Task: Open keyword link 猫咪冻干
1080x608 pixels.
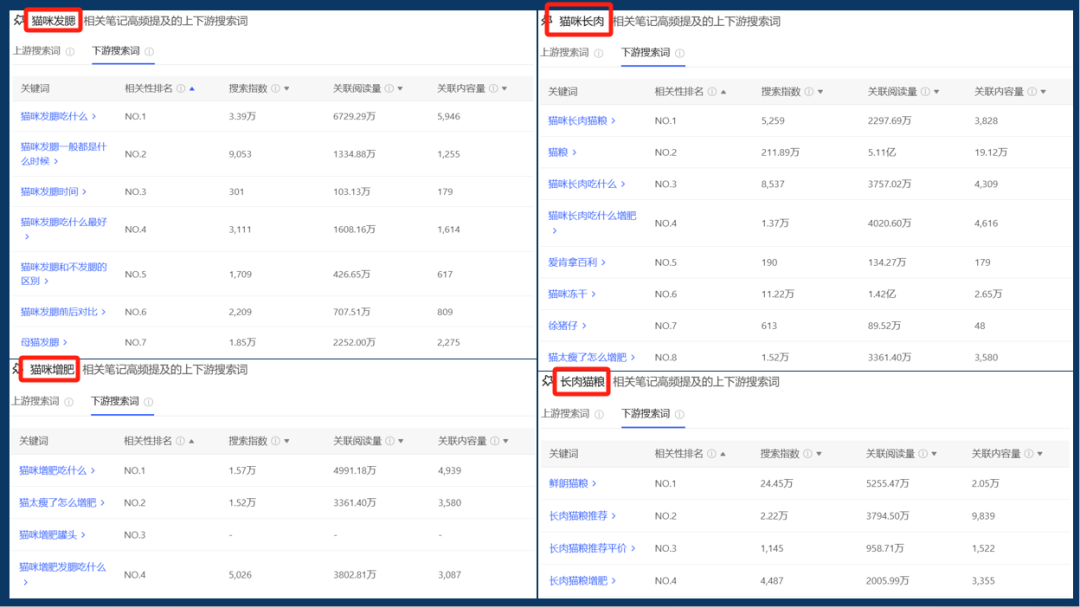Action: click(x=572, y=294)
